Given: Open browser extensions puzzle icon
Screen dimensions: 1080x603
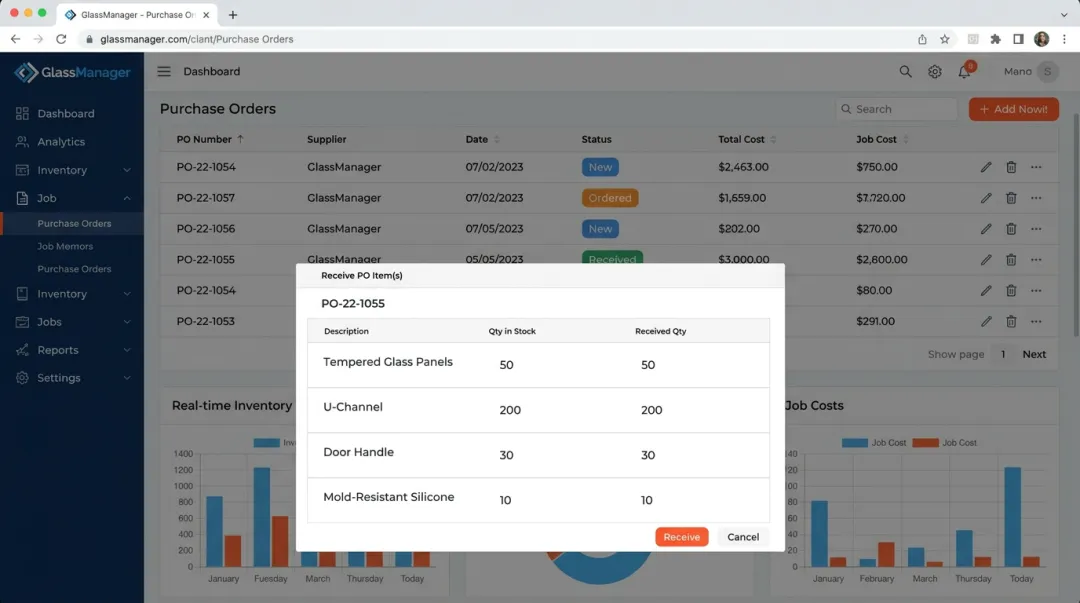Looking at the screenshot, I should tap(995, 39).
